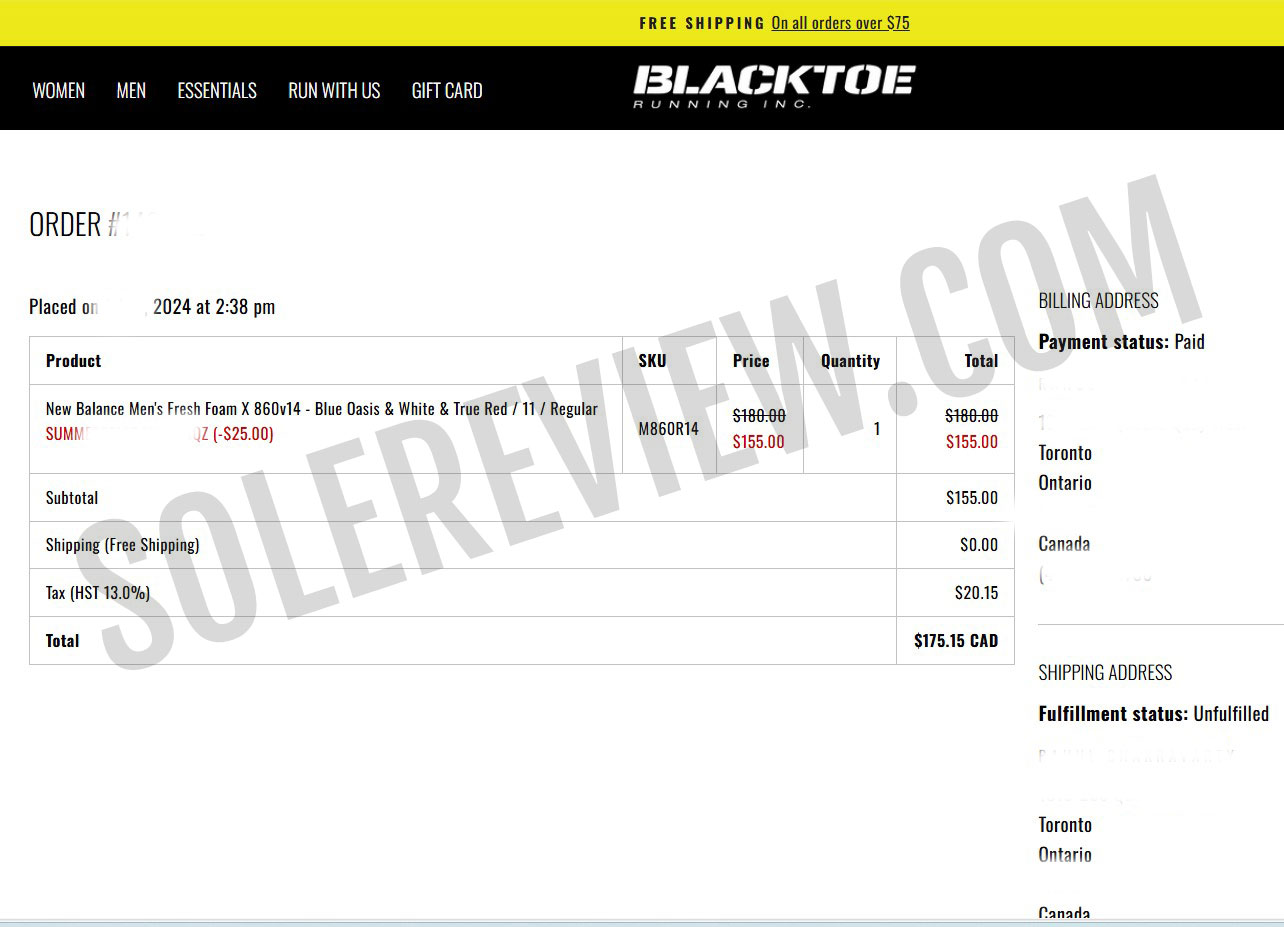The height and width of the screenshot is (927, 1284).
Task: Click the SKU column header
Action: [652, 361]
